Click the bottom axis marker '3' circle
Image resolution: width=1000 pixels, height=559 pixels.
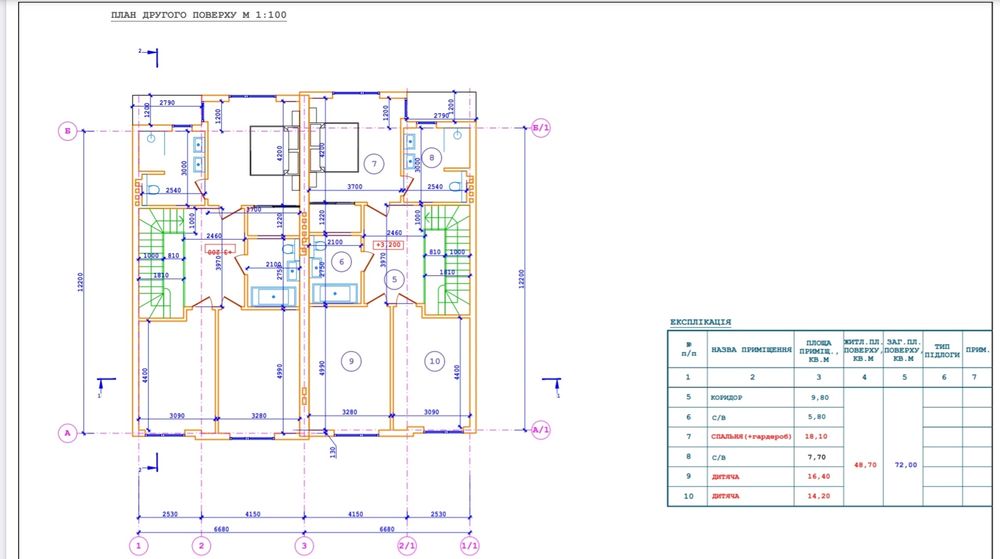pos(304,546)
